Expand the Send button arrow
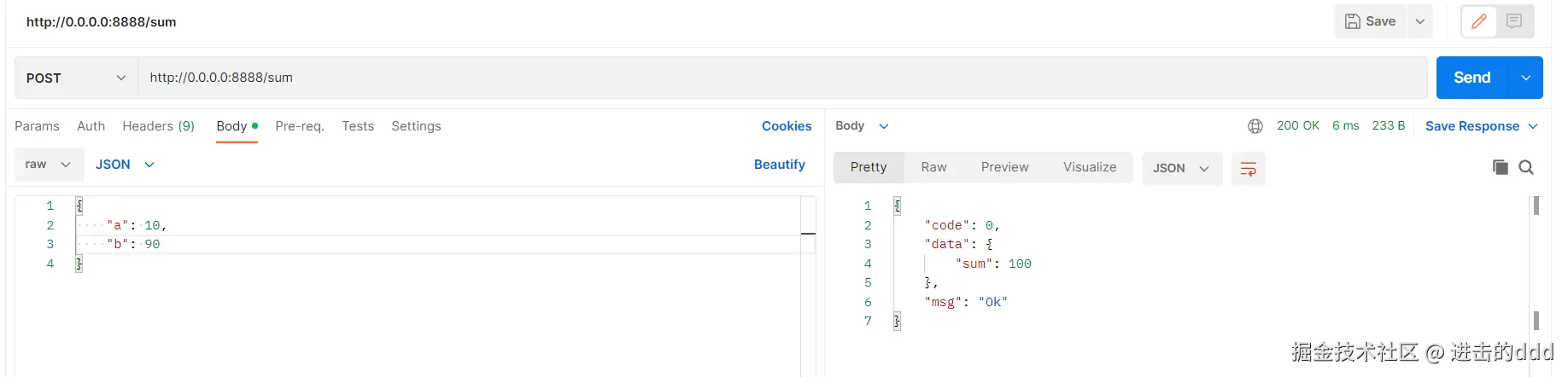Image resolution: width=1568 pixels, height=377 pixels. tap(1526, 78)
